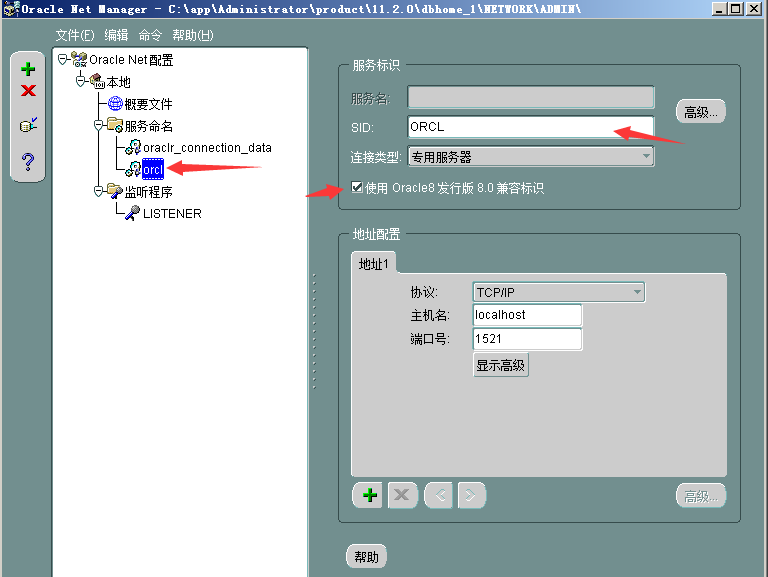Click the 显示高级 button
The height and width of the screenshot is (577, 768).
(500, 366)
